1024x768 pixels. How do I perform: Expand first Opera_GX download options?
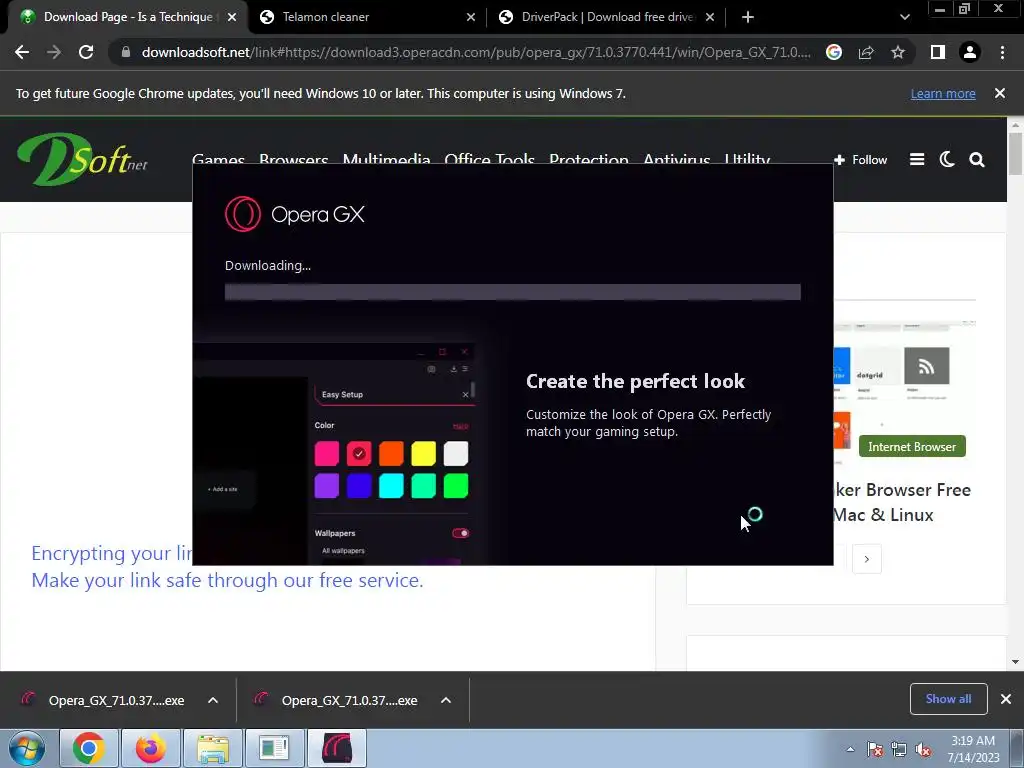213,700
